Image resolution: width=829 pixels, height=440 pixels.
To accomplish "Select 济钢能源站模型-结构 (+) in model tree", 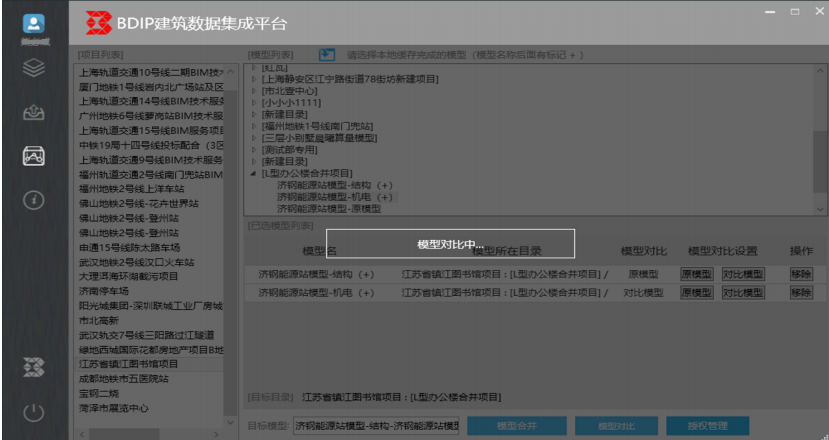I will [335, 185].
